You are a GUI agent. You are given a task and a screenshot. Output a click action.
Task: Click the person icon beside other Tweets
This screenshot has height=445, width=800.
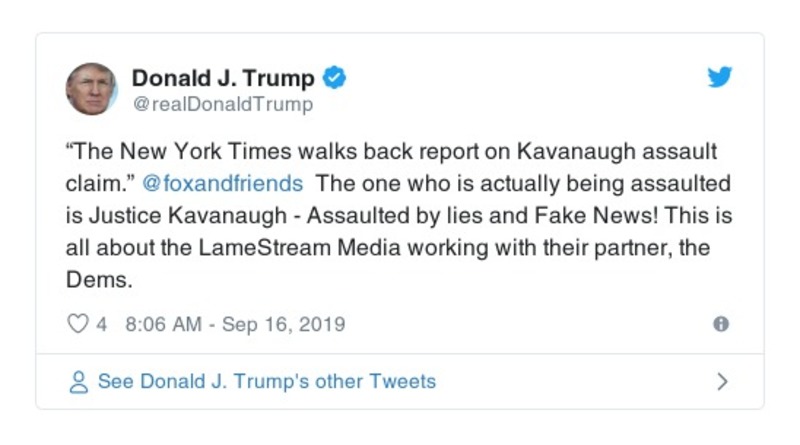77,382
